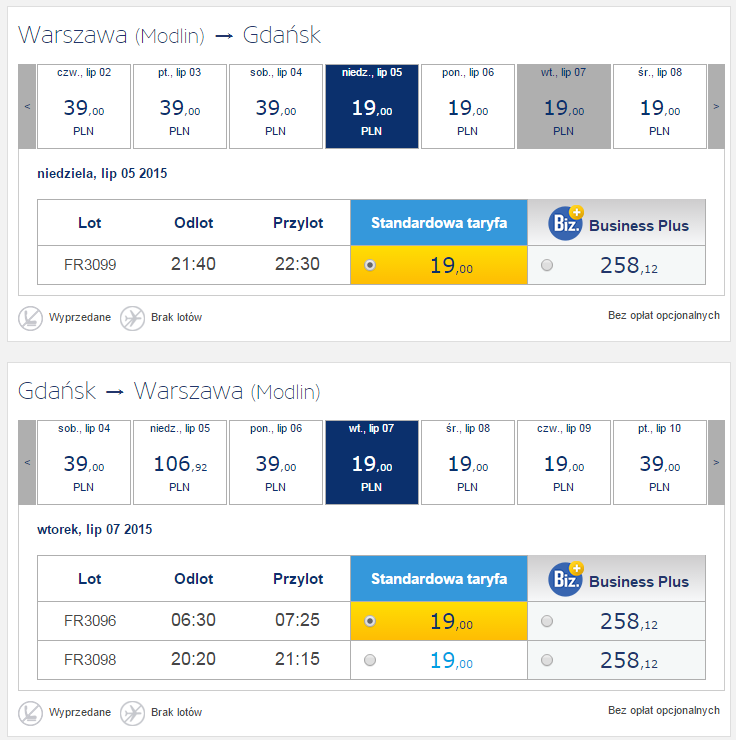Show later dates for Warszawa to Gdańsk

(716, 107)
